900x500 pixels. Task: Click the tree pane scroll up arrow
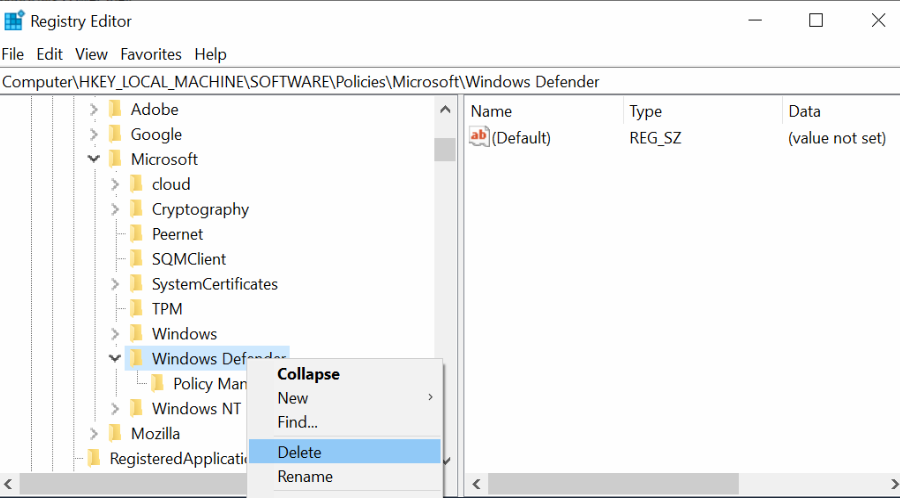(445, 109)
